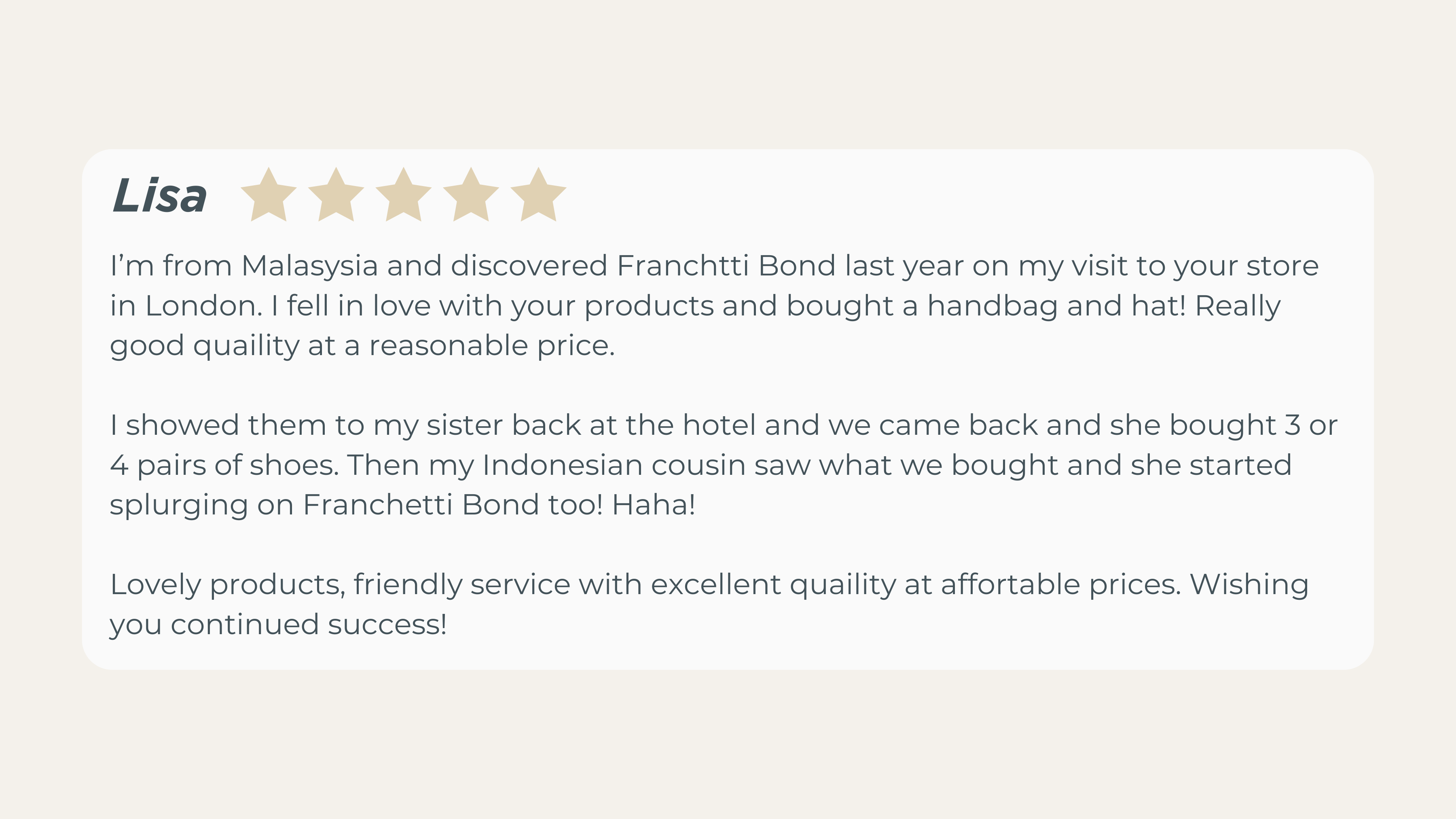Click the reviewer name Lisa
The image size is (1456, 819).
(x=160, y=196)
